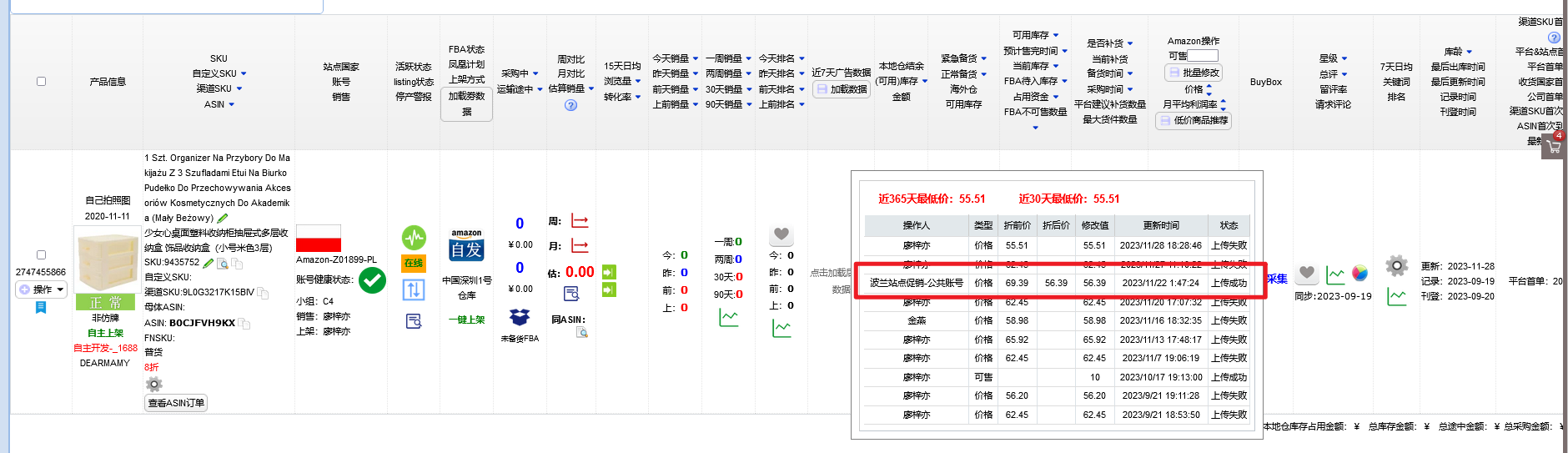Screen dimensions: 1568x453
Task: Click the green activity pulse icon
Action: [x=414, y=238]
